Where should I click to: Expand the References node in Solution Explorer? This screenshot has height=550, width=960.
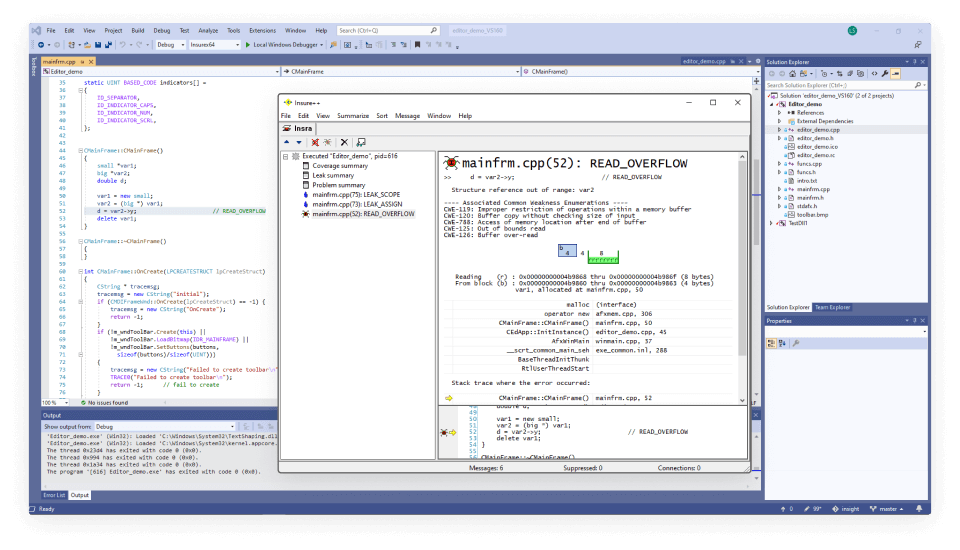coord(779,113)
